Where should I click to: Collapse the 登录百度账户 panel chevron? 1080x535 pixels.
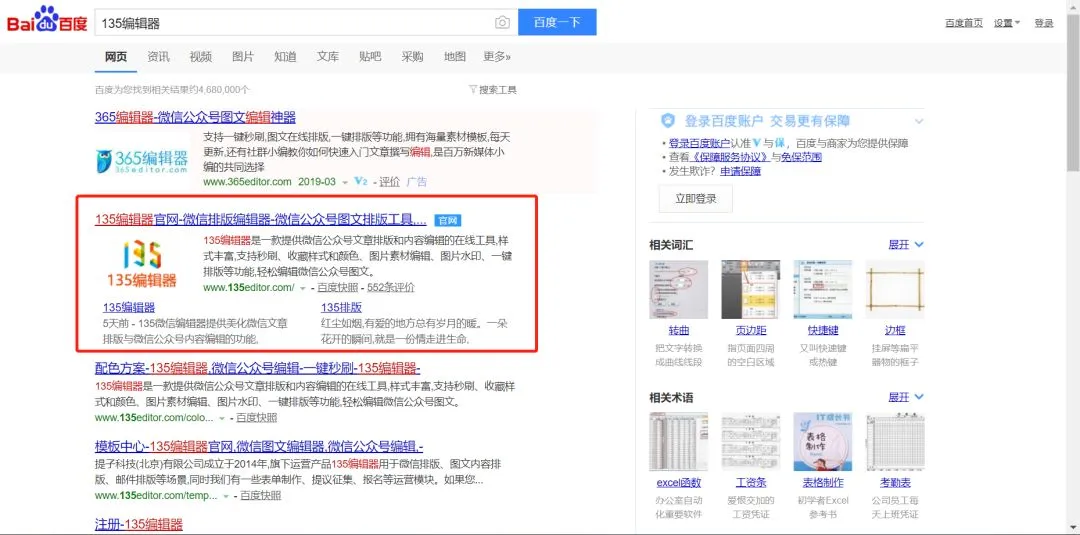tap(918, 121)
